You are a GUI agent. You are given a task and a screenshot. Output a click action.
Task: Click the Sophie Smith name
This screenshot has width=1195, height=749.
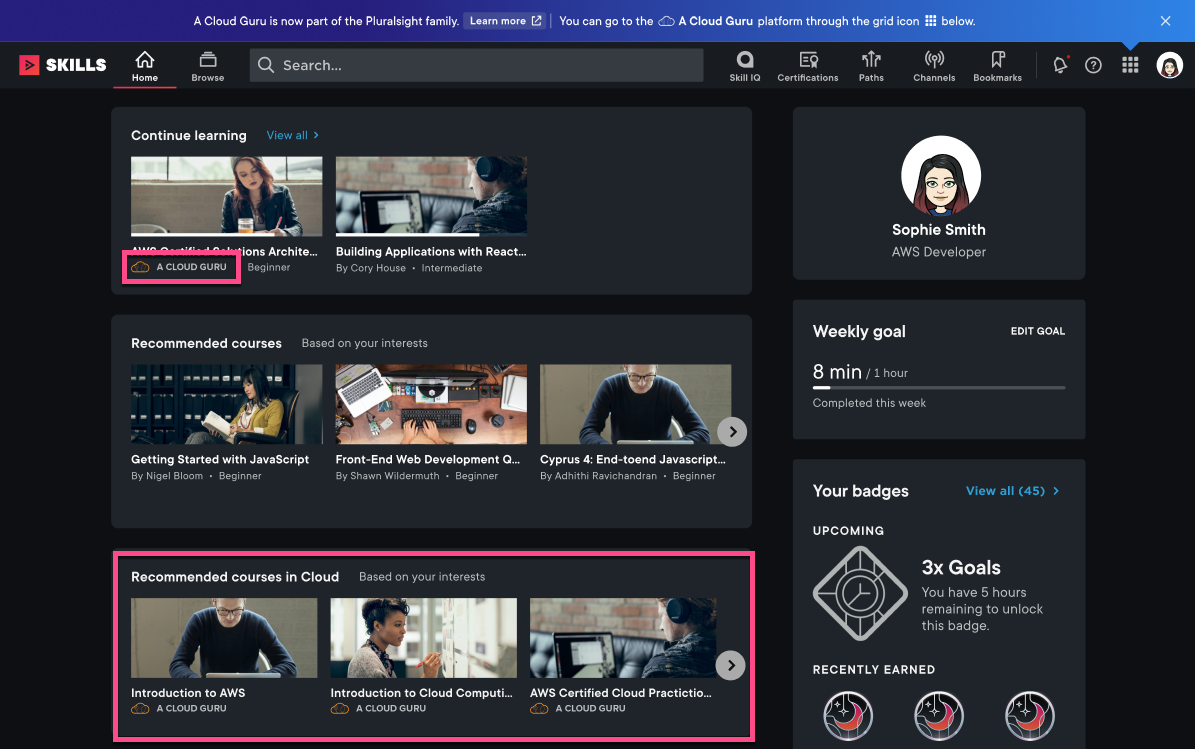tap(939, 229)
